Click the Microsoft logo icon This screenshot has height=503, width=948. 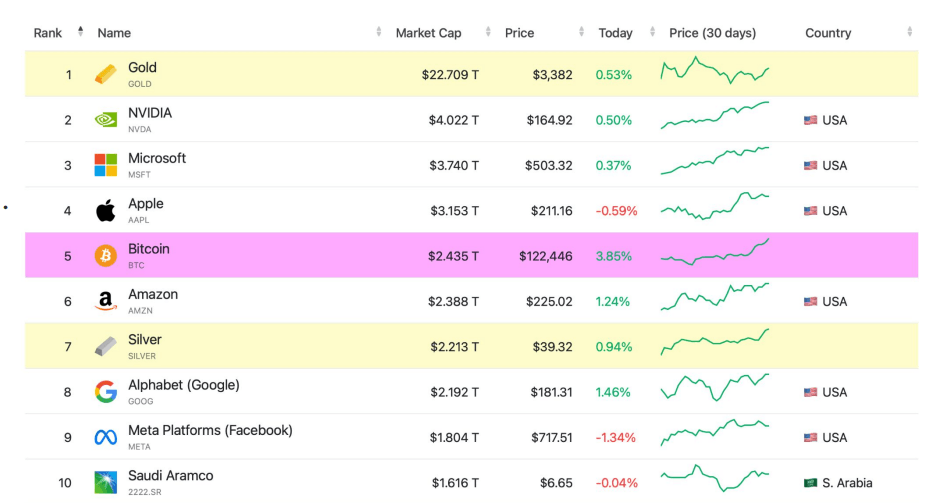(x=105, y=165)
